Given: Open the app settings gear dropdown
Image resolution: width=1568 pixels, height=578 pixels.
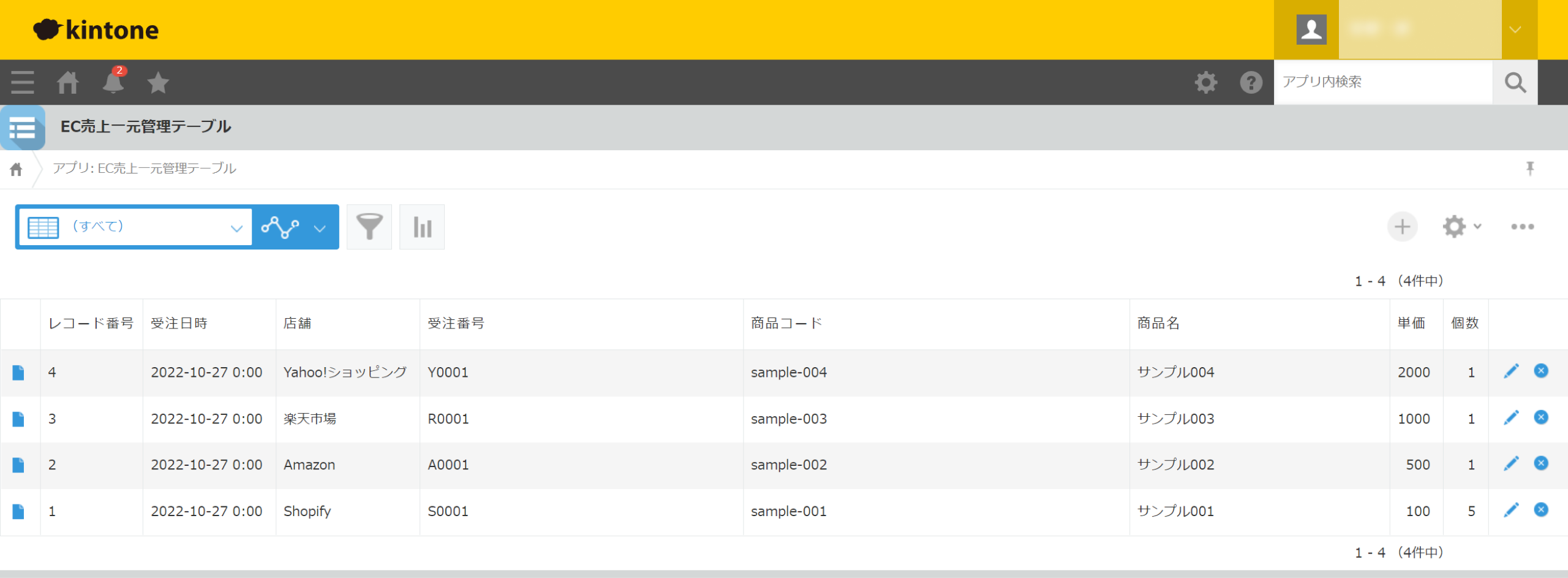Looking at the screenshot, I should (1461, 227).
